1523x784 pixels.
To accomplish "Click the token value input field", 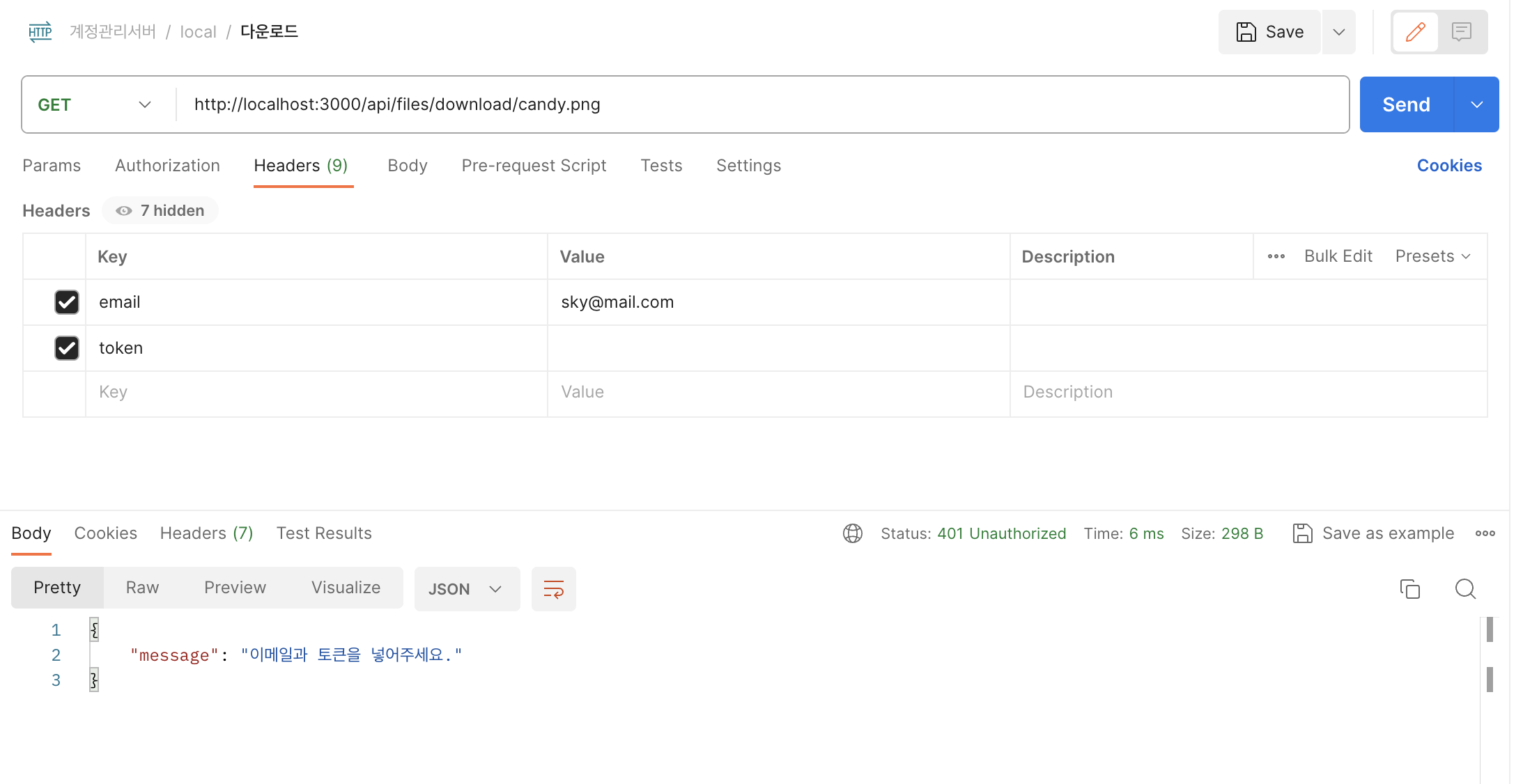I will click(778, 348).
